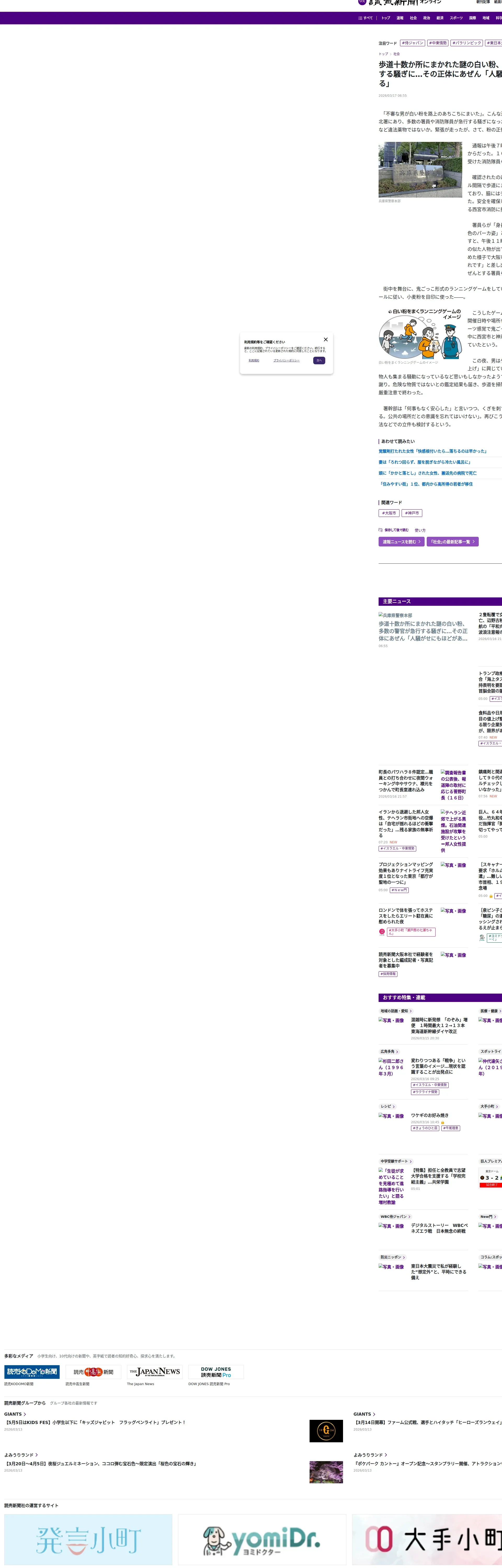
Task: Click the #侍ジャパン trending tag
Action: [x=412, y=43]
